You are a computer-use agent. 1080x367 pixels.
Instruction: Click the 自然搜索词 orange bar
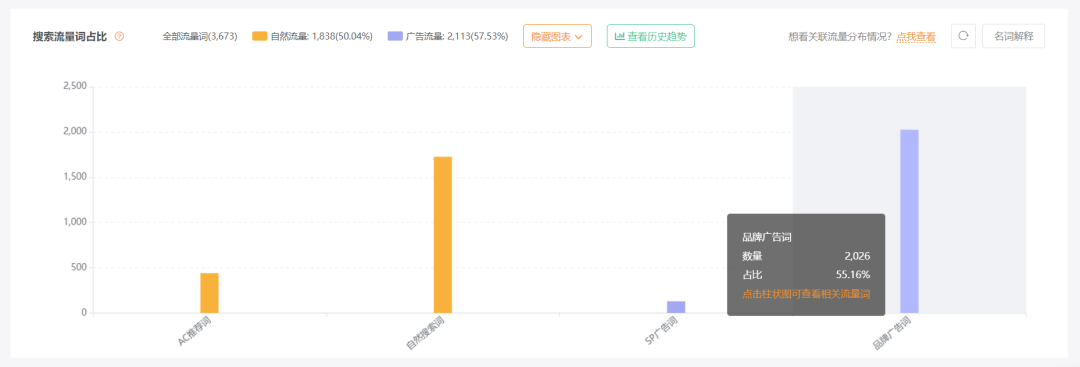[x=443, y=235]
